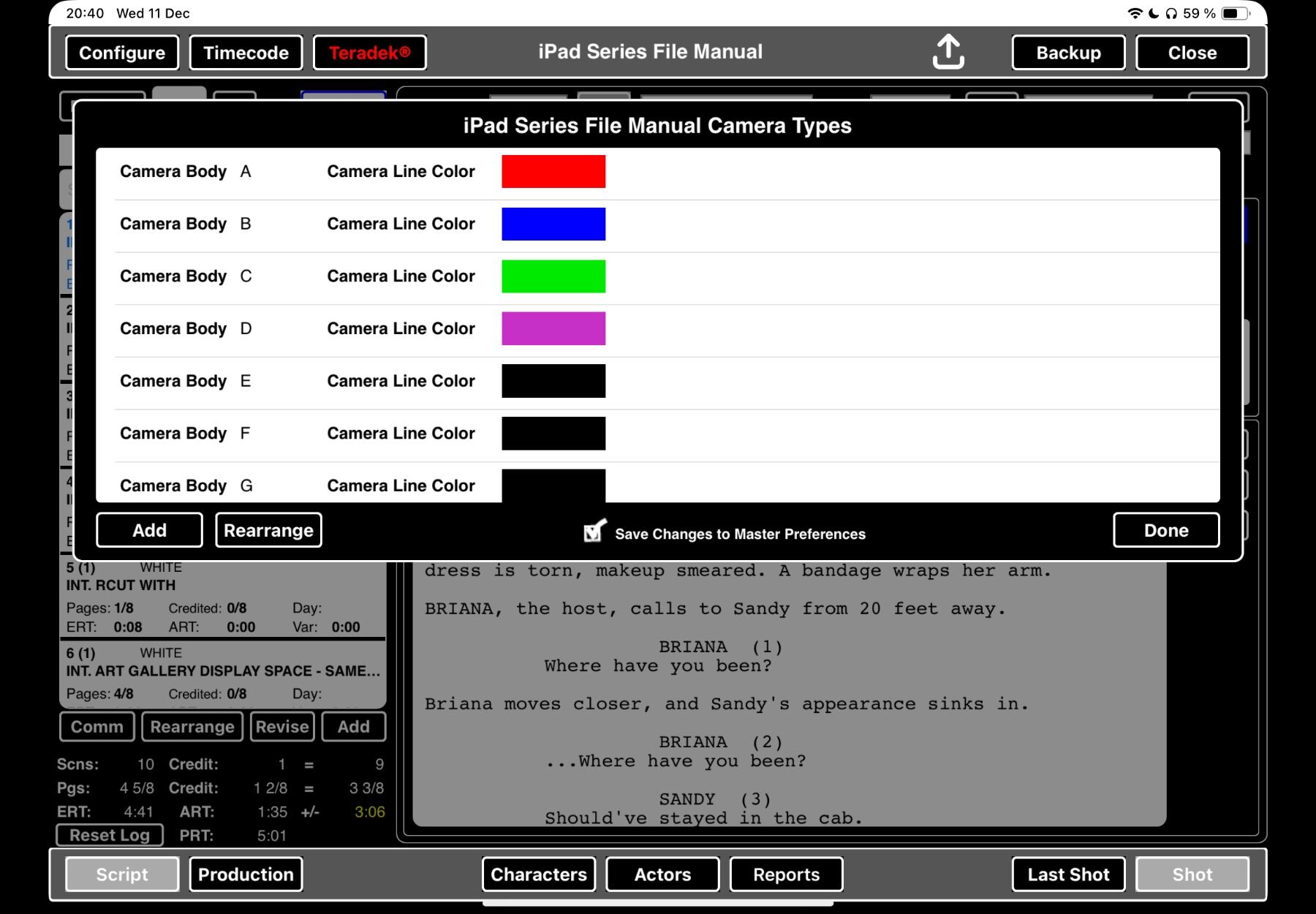Change Camera B blue line color
This screenshot has width=1316, height=914.
pos(553,224)
